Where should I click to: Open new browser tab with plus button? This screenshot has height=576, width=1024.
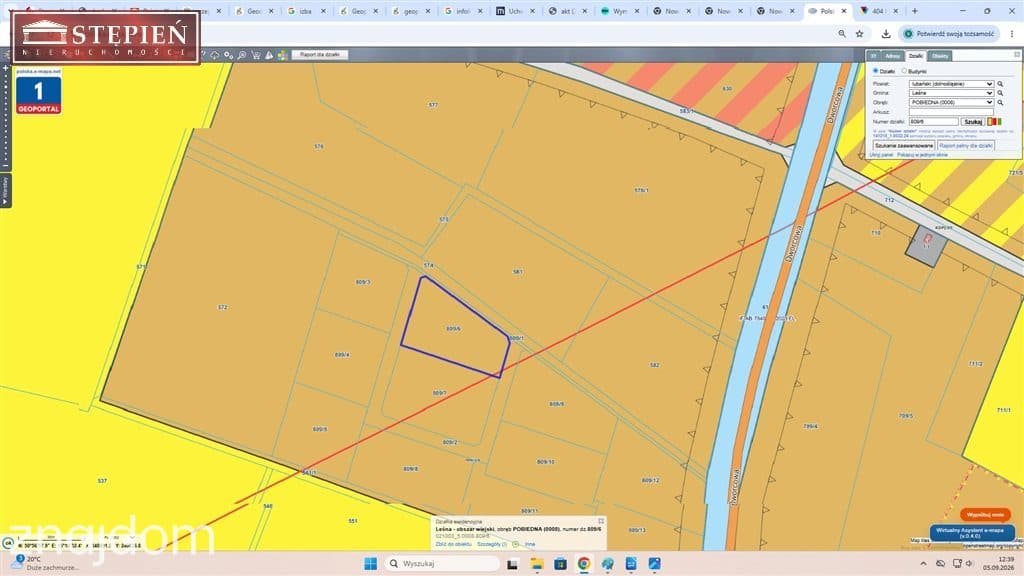point(914,11)
